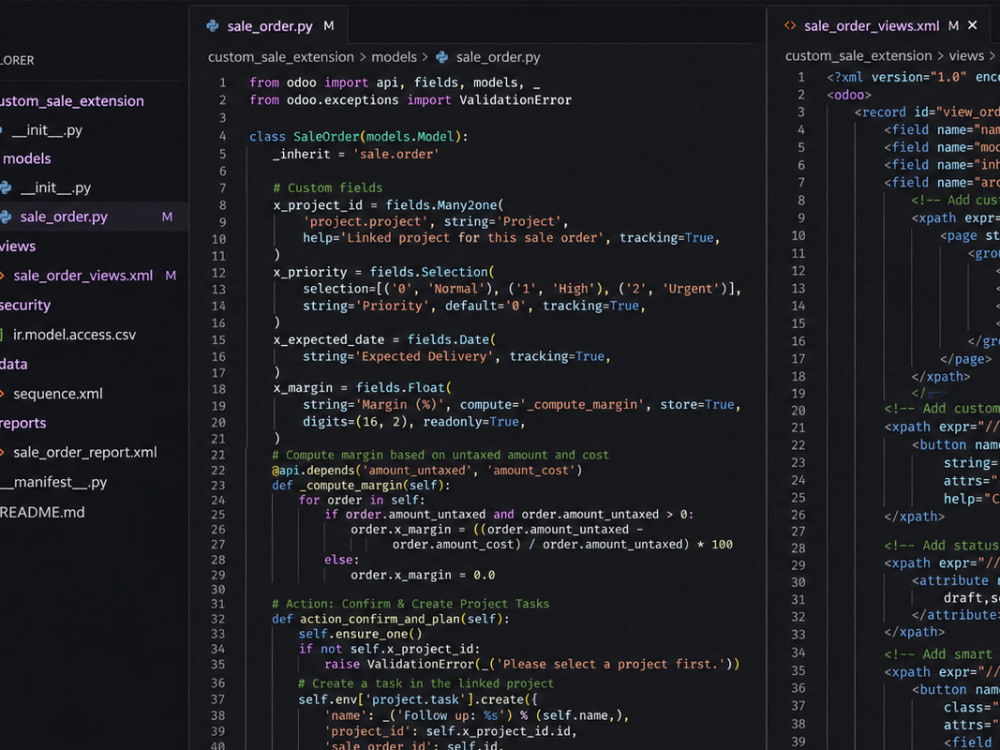The height and width of the screenshot is (750, 1000).
Task: Click 'x_margin = fields.Float(' text
Action: (362, 388)
